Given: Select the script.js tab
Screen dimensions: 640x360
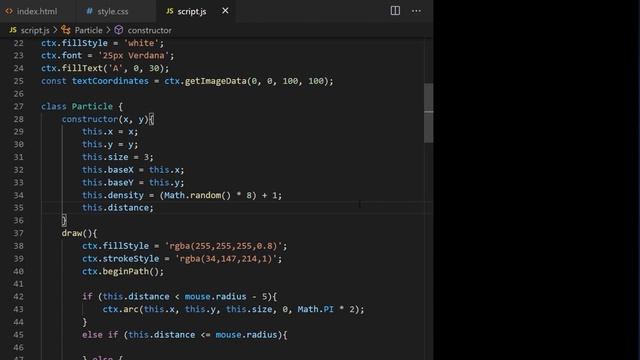Looking at the screenshot, I should point(191,11).
